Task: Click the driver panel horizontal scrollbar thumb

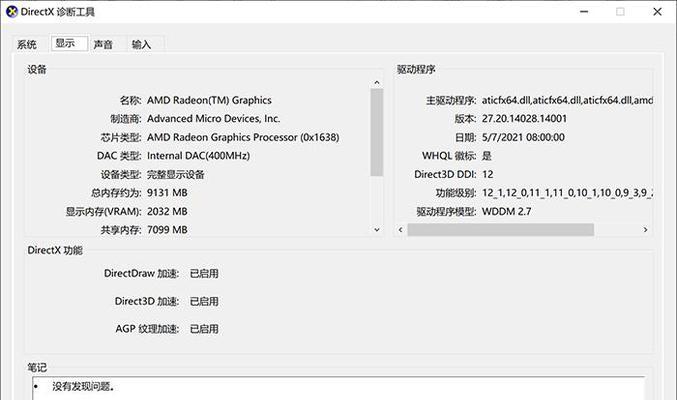Action: coord(500,230)
